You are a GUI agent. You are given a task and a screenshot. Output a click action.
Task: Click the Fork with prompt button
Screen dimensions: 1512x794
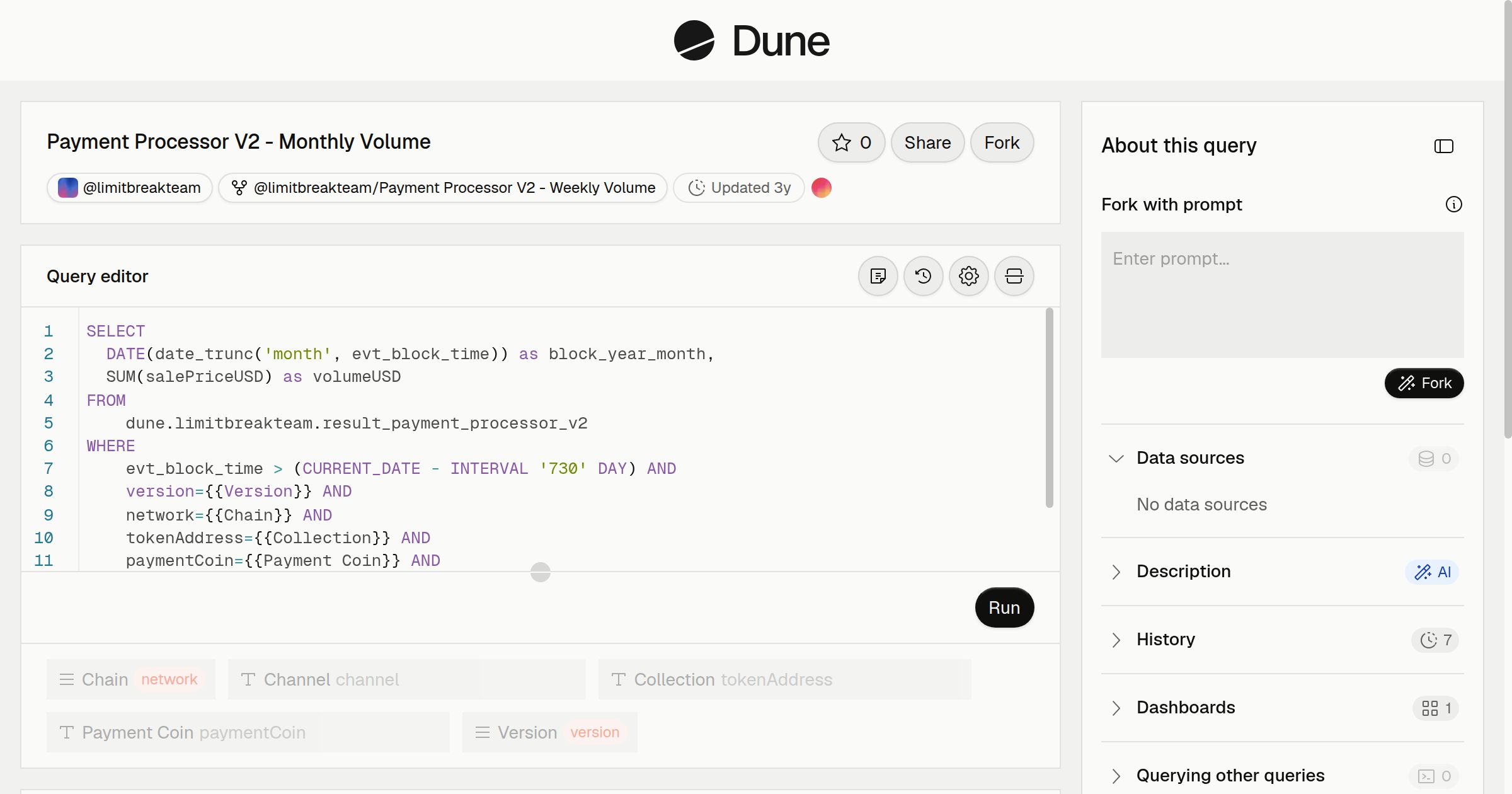1424,383
